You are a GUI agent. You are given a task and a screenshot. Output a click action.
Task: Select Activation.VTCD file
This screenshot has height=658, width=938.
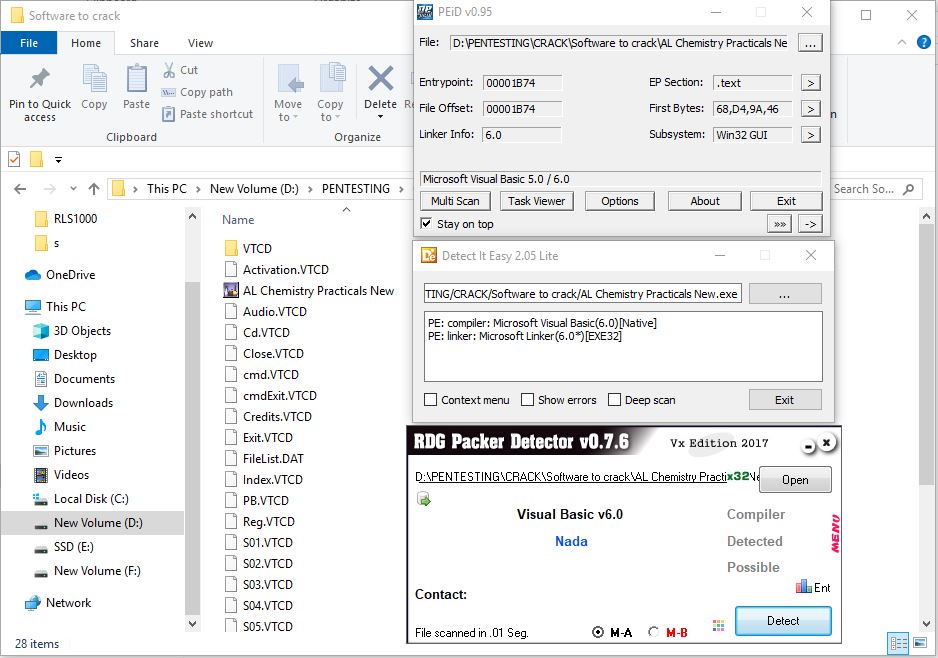pyautogui.click(x=276, y=270)
